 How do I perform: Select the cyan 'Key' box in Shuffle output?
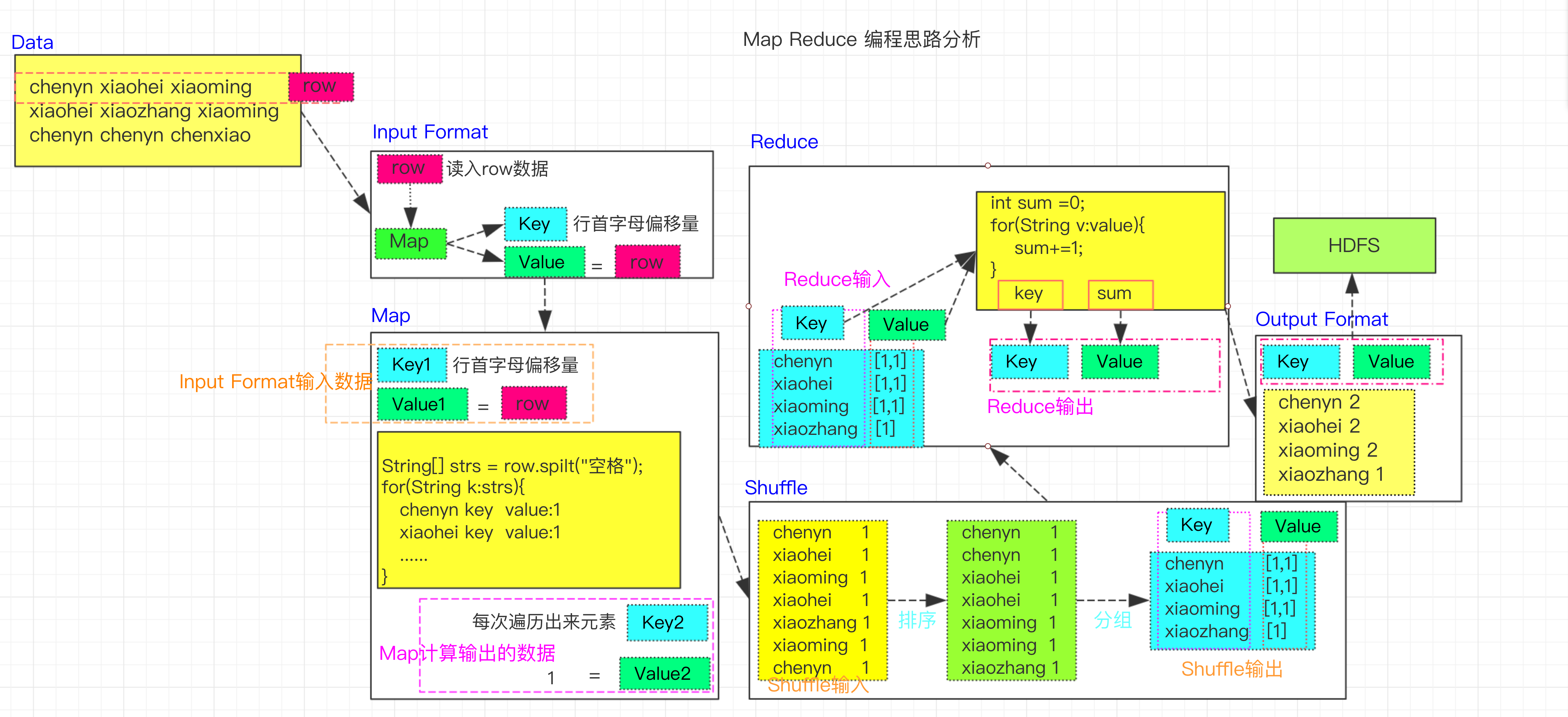pos(1197,525)
